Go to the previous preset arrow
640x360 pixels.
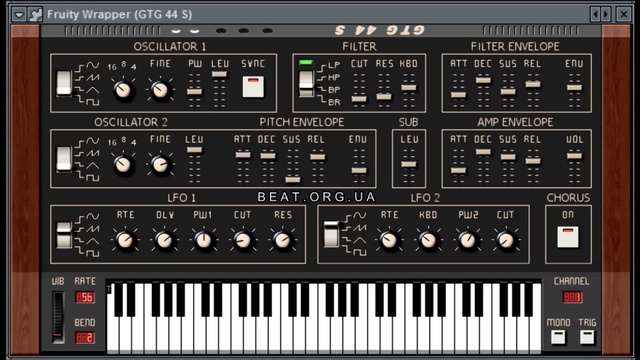(596, 14)
